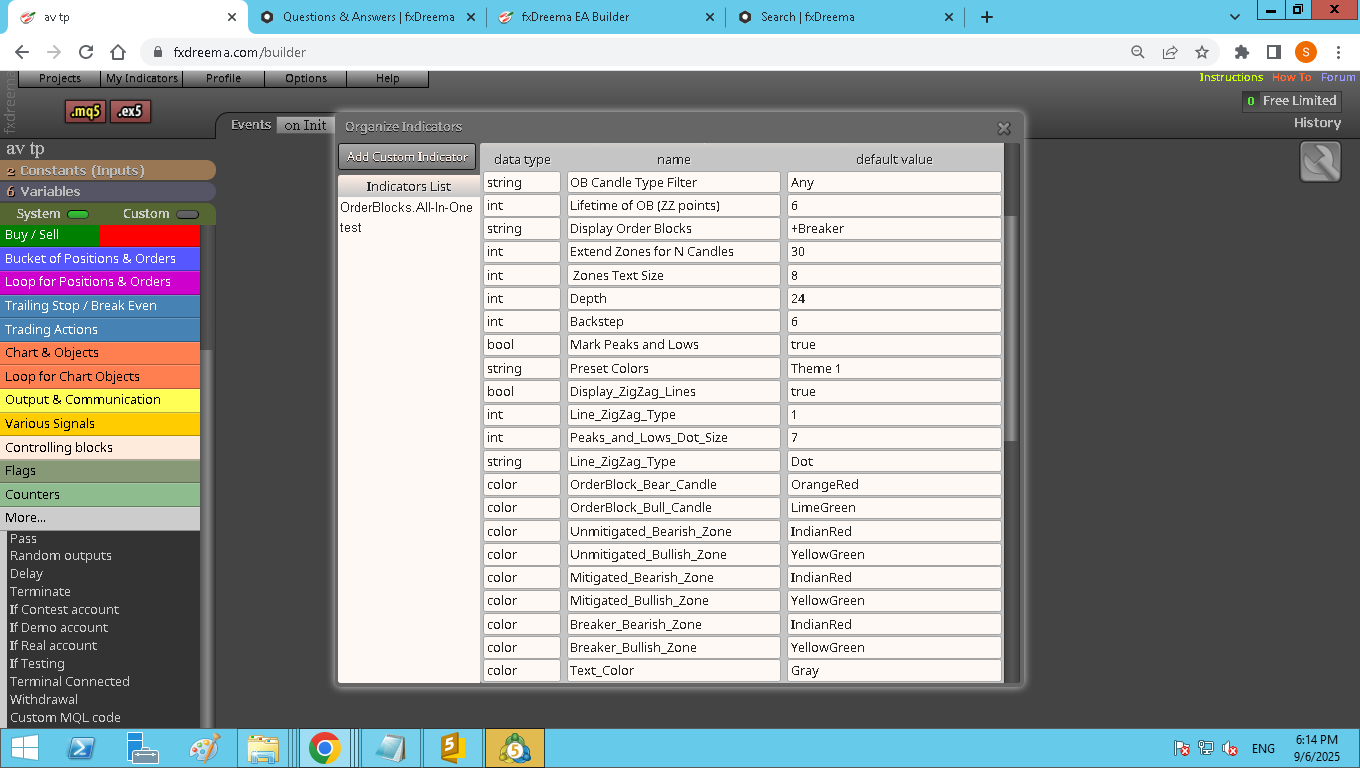
Task: Go back in the browser
Action: coord(22,52)
